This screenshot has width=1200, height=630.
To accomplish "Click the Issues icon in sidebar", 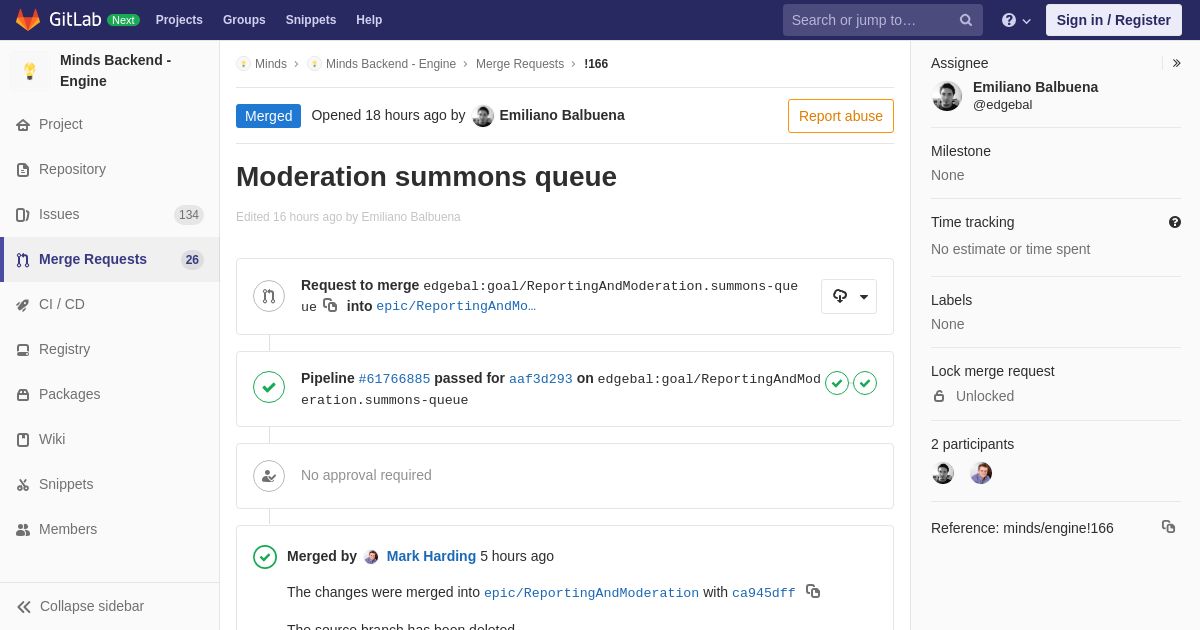I will coord(23,215).
